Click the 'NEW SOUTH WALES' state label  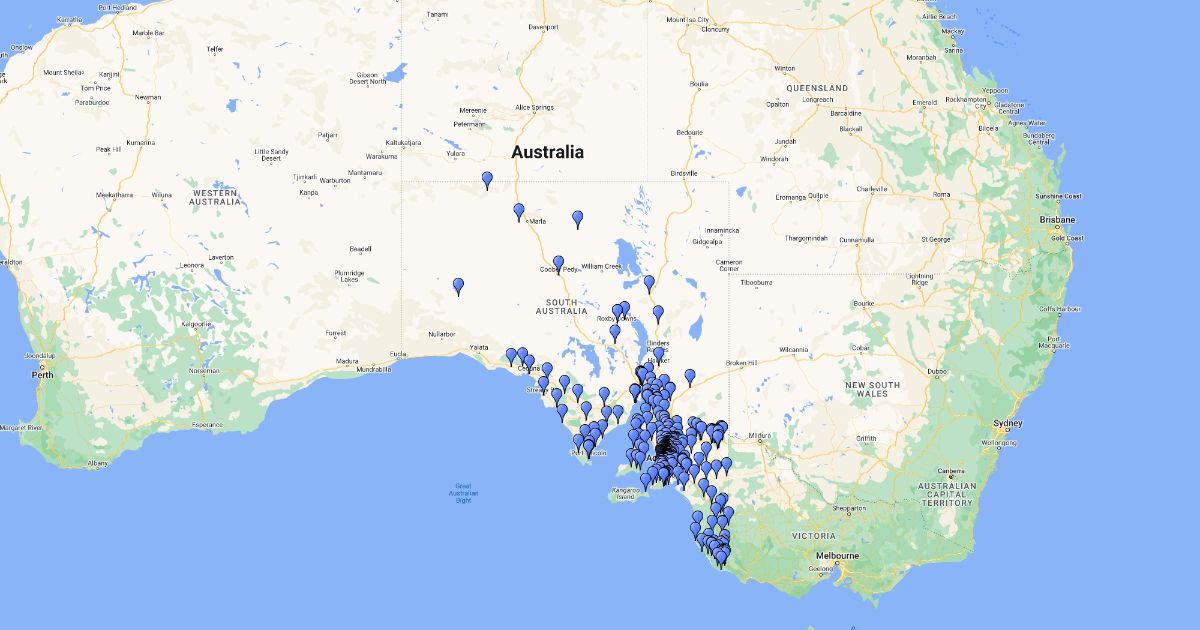(x=872, y=389)
